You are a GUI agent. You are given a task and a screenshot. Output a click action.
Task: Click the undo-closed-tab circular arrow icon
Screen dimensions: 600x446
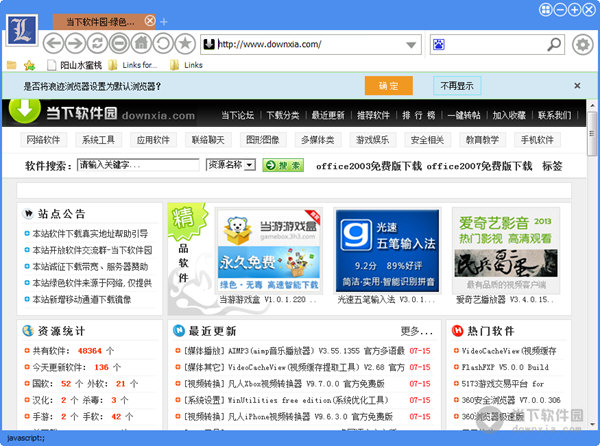[163, 44]
